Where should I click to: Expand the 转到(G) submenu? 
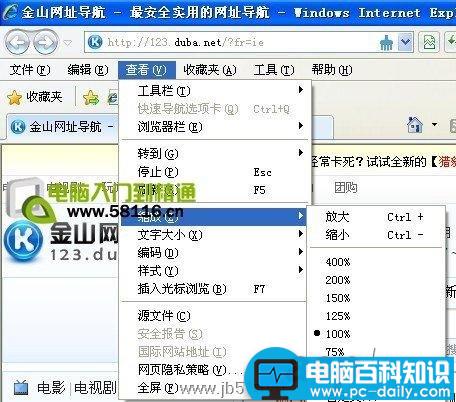click(x=214, y=154)
